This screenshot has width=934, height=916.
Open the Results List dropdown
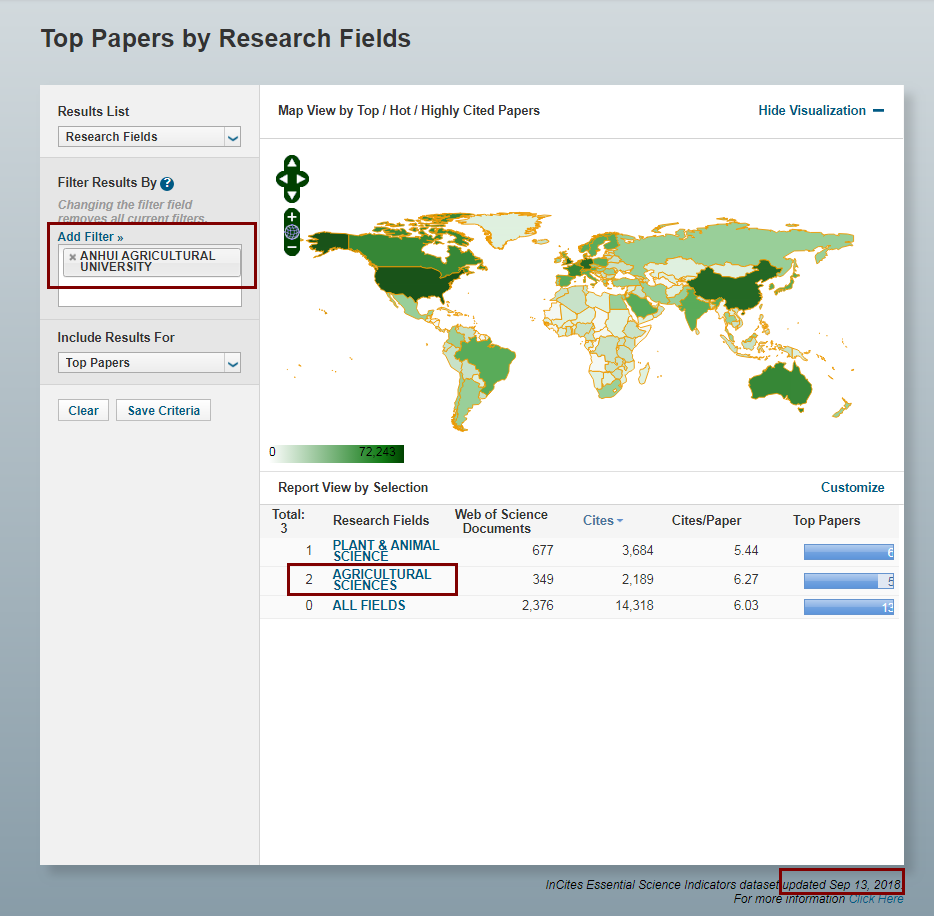149,137
